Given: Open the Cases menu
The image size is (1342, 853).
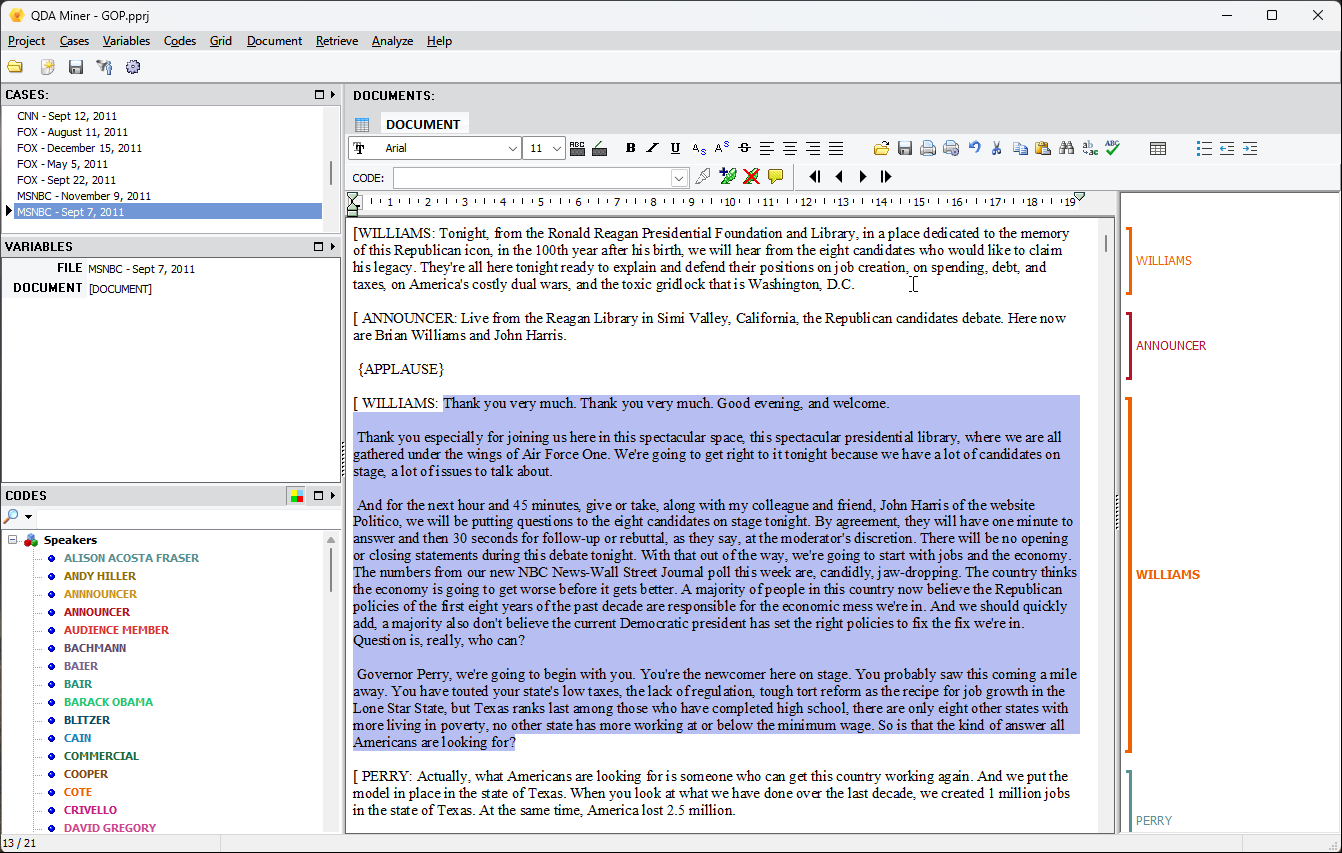Looking at the screenshot, I should click(74, 41).
